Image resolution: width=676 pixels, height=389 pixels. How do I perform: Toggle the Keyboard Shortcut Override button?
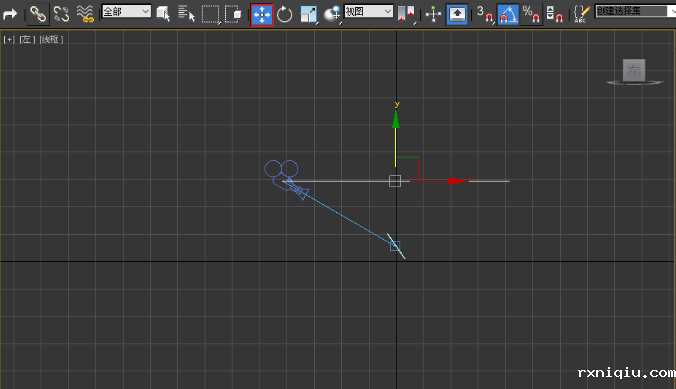(457, 15)
